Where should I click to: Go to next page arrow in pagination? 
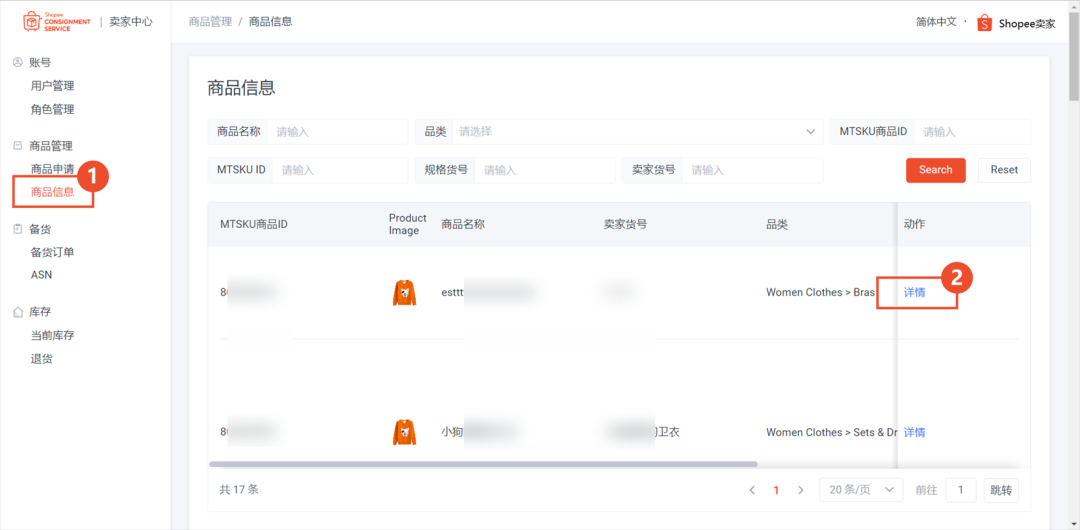800,490
